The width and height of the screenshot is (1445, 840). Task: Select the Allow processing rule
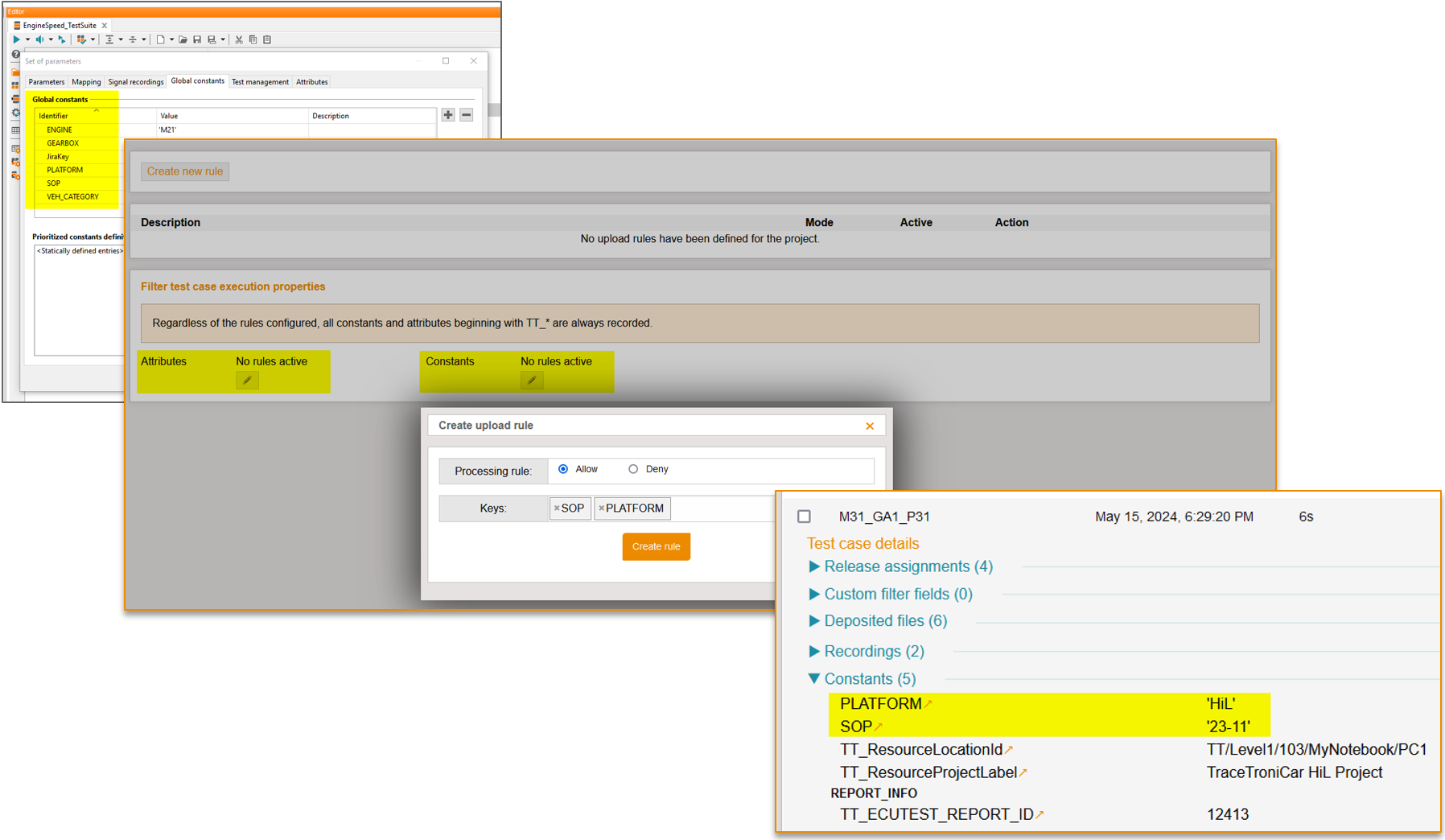563,468
